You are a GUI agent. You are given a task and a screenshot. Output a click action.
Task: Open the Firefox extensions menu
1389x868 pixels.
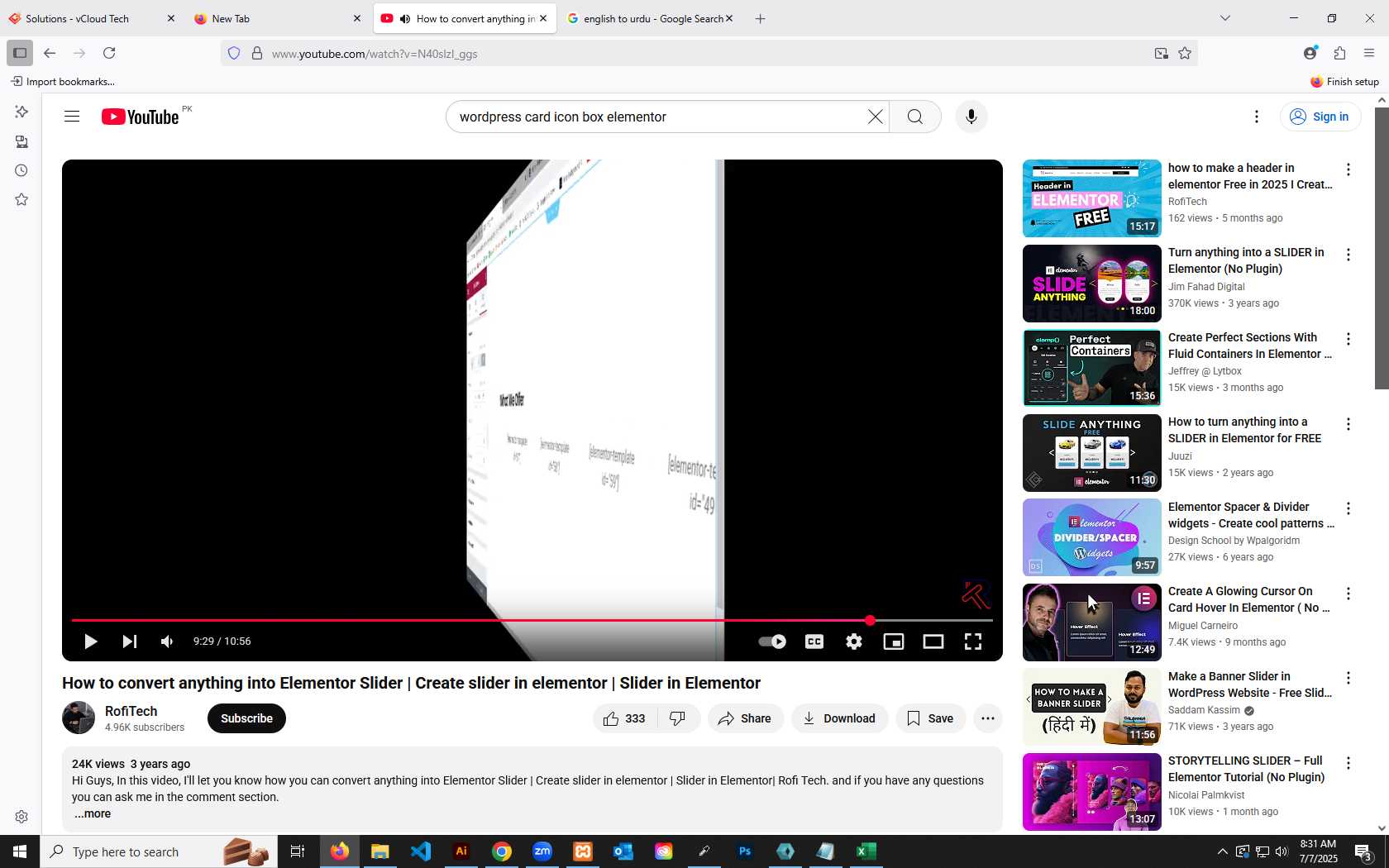click(x=1339, y=53)
